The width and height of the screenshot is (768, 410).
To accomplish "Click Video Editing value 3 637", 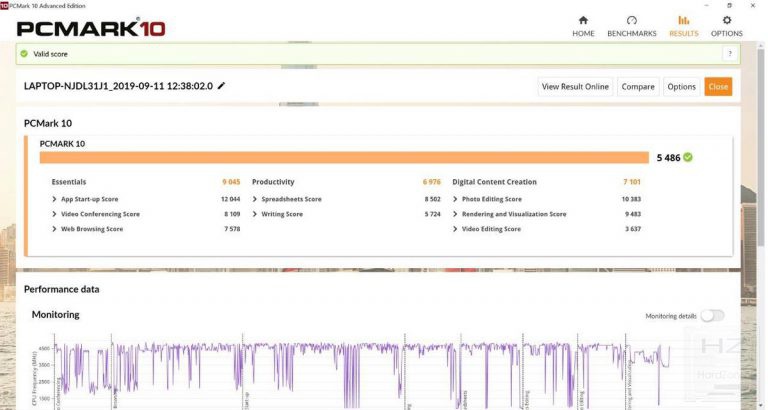I will pos(633,229).
